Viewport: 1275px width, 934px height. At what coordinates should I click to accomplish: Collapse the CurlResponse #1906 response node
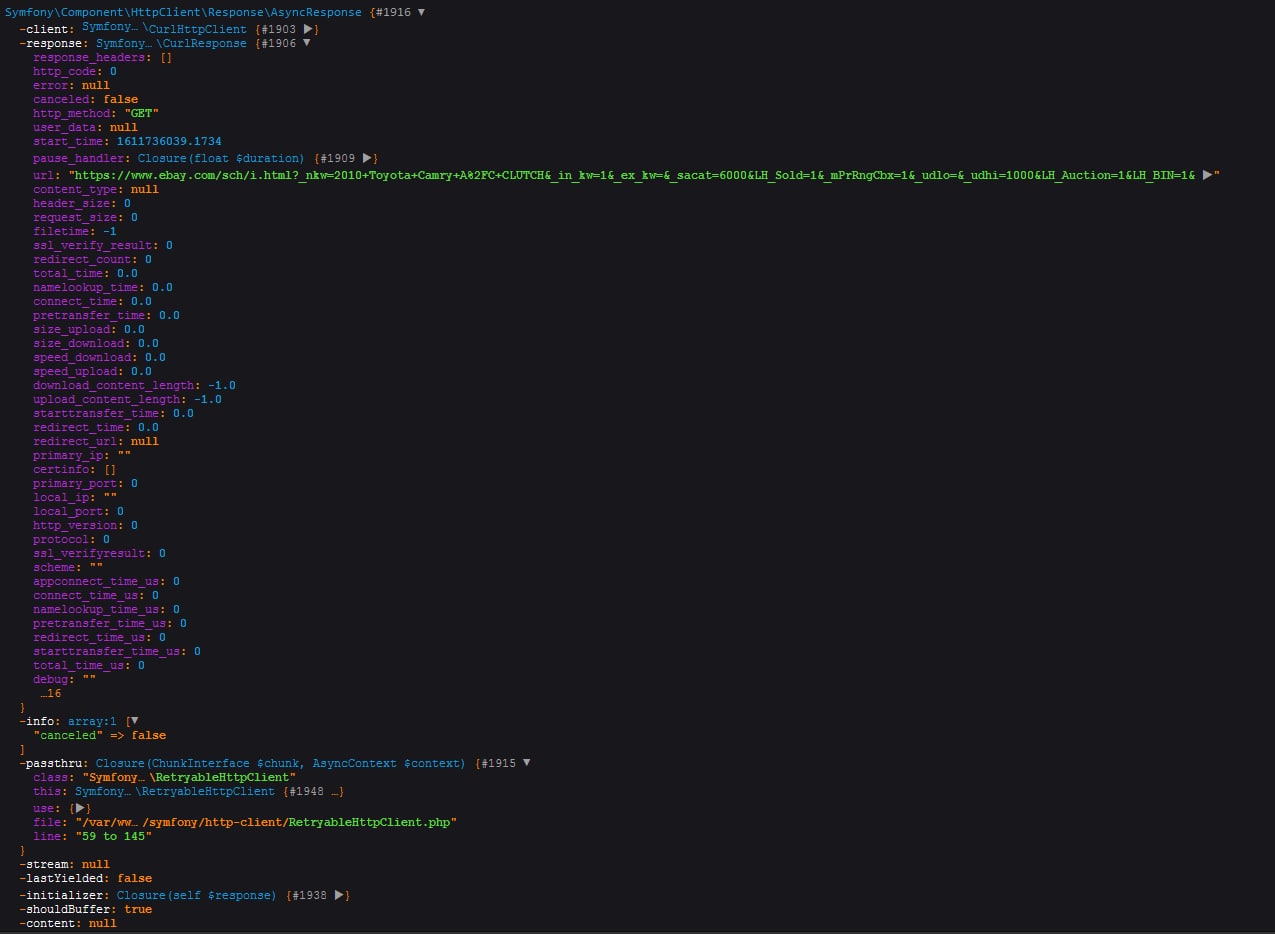pos(306,43)
